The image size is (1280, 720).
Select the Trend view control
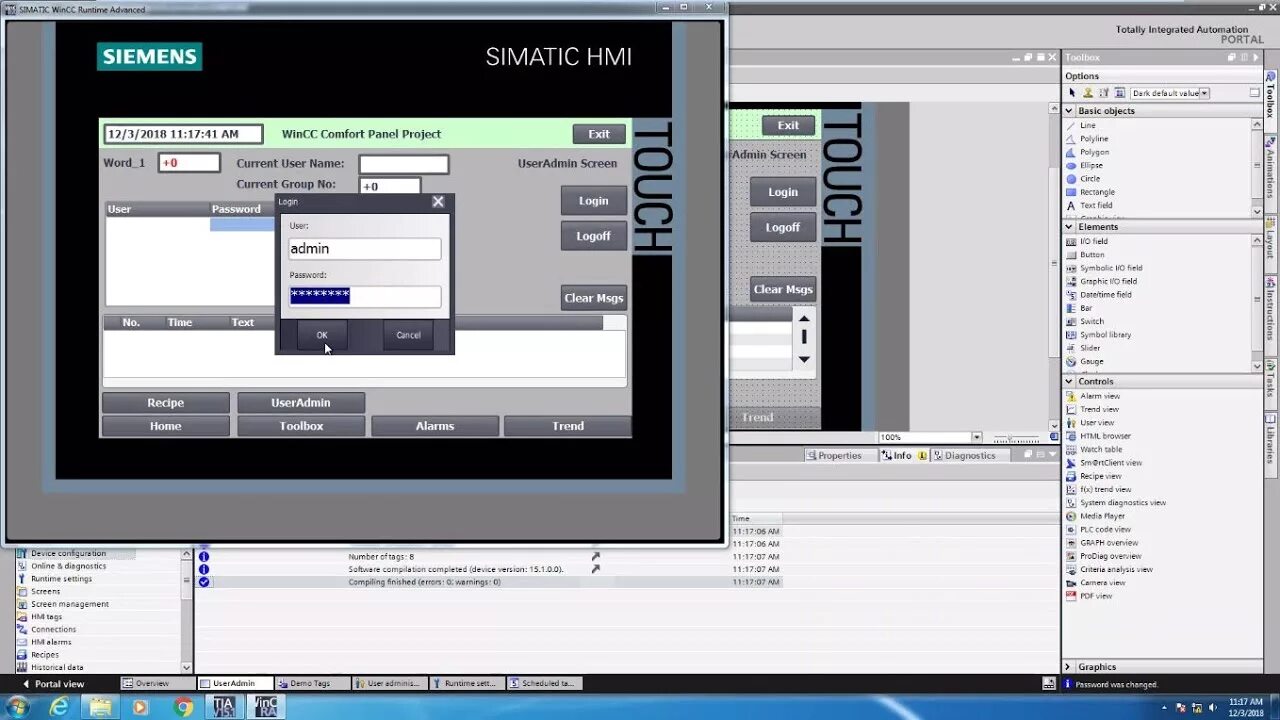tap(1099, 409)
